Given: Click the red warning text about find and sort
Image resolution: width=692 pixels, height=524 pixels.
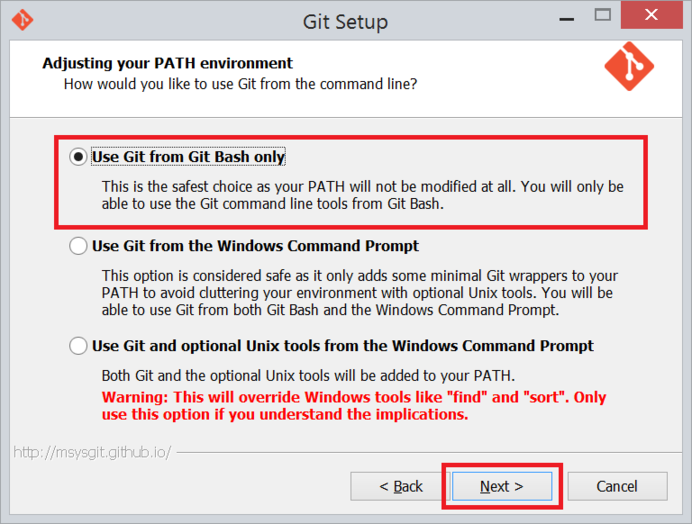Looking at the screenshot, I should tap(354, 406).
